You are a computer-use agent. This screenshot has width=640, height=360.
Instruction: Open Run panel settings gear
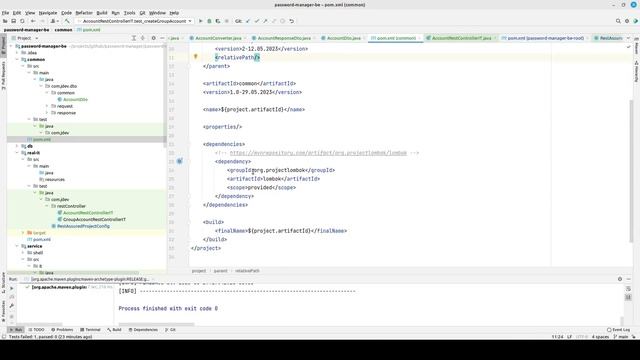620,279
